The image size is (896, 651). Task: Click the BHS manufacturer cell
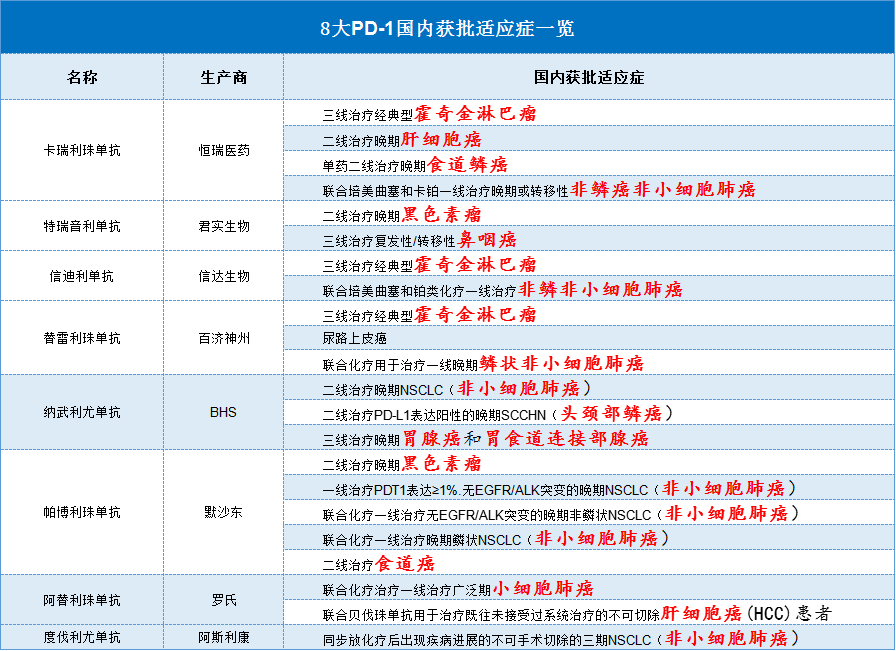(x=223, y=412)
